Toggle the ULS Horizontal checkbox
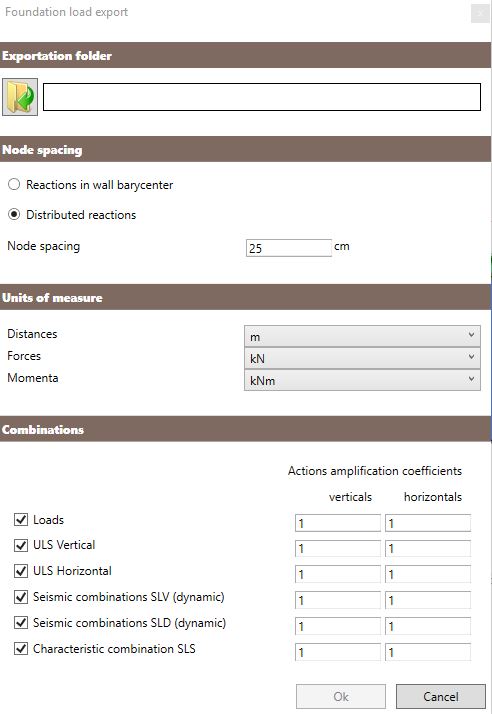This screenshot has width=492, height=714. point(21,571)
